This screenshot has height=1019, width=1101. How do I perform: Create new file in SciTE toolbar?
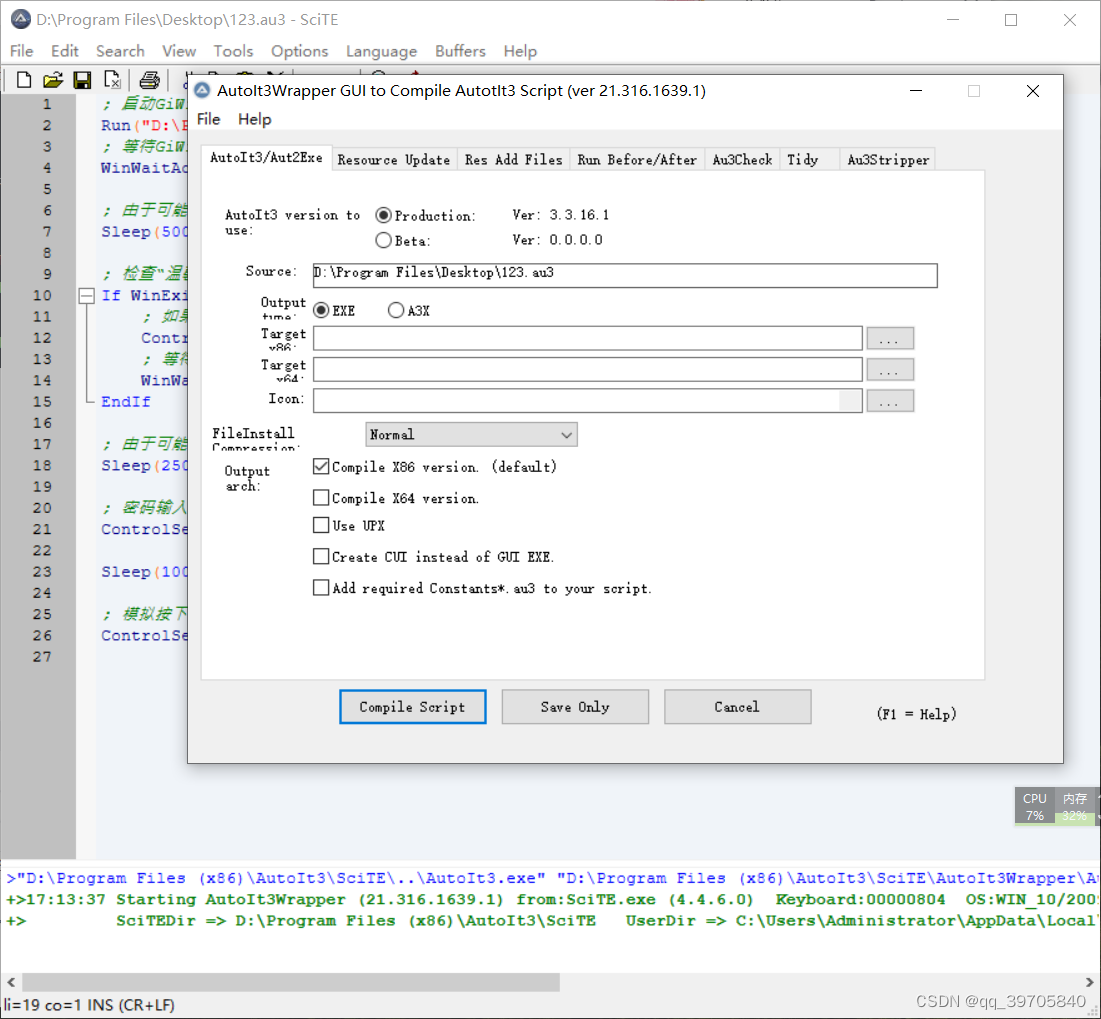pos(24,80)
